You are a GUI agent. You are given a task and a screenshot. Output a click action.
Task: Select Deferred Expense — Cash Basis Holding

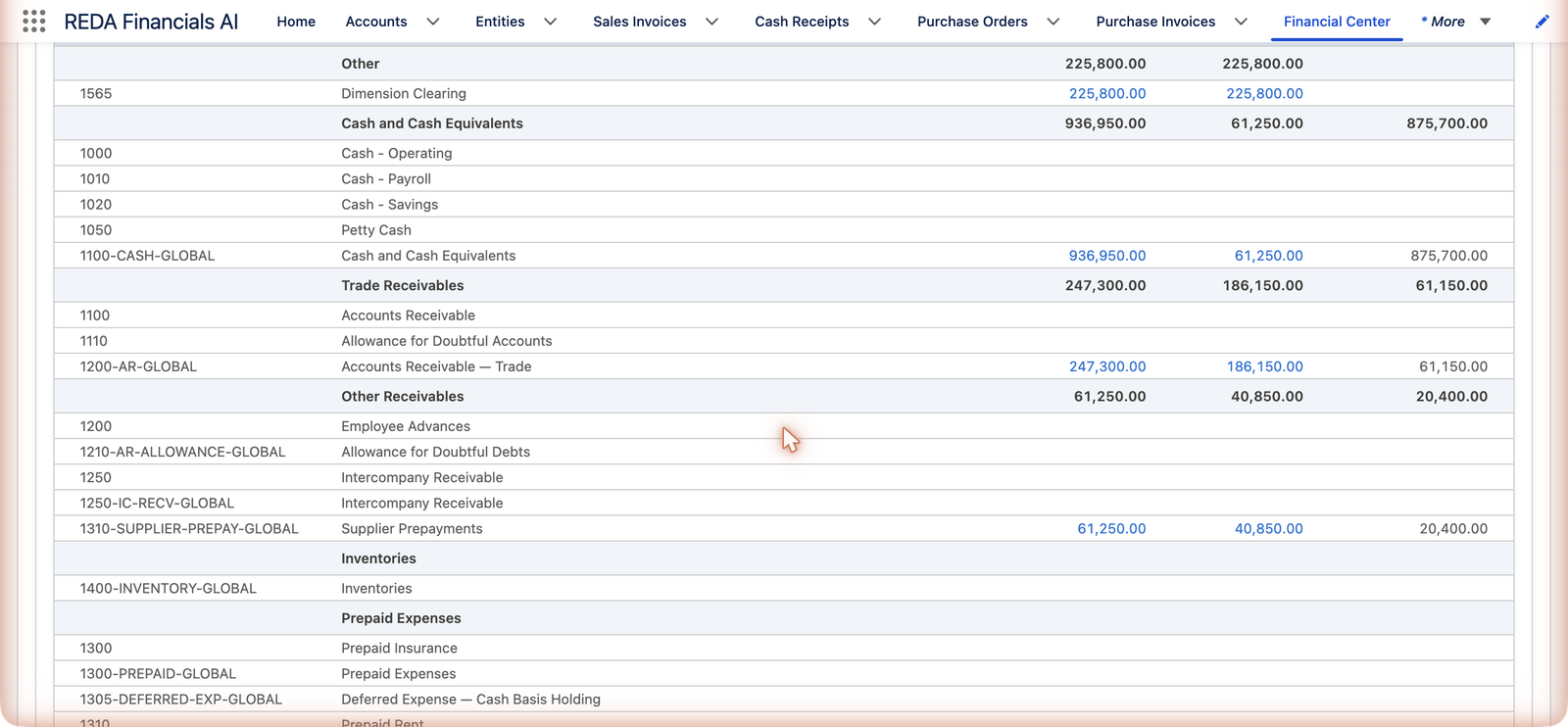coord(470,700)
